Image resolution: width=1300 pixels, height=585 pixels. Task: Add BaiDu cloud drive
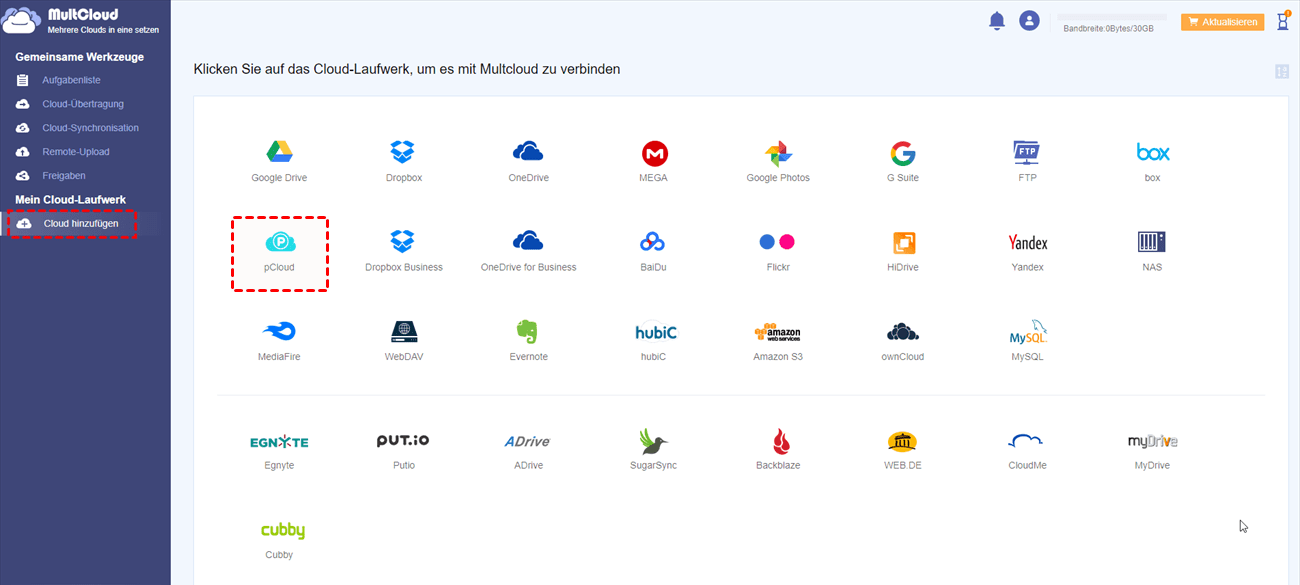(653, 242)
